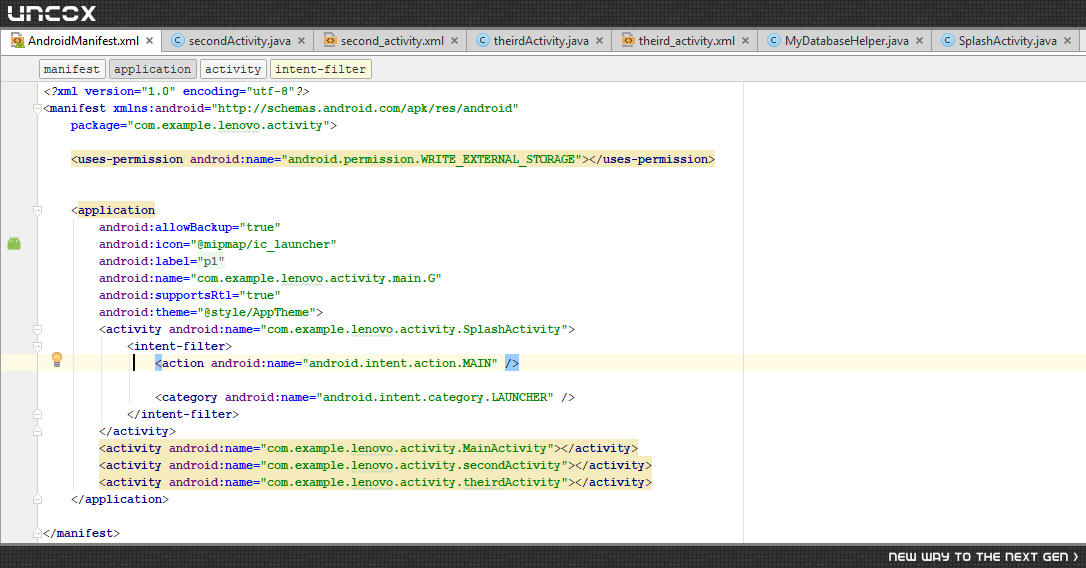Image resolution: width=1086 pixels, height=568 pixels.
Task: Click the theirdActivity.java class icon
Action: coord(483,41)
